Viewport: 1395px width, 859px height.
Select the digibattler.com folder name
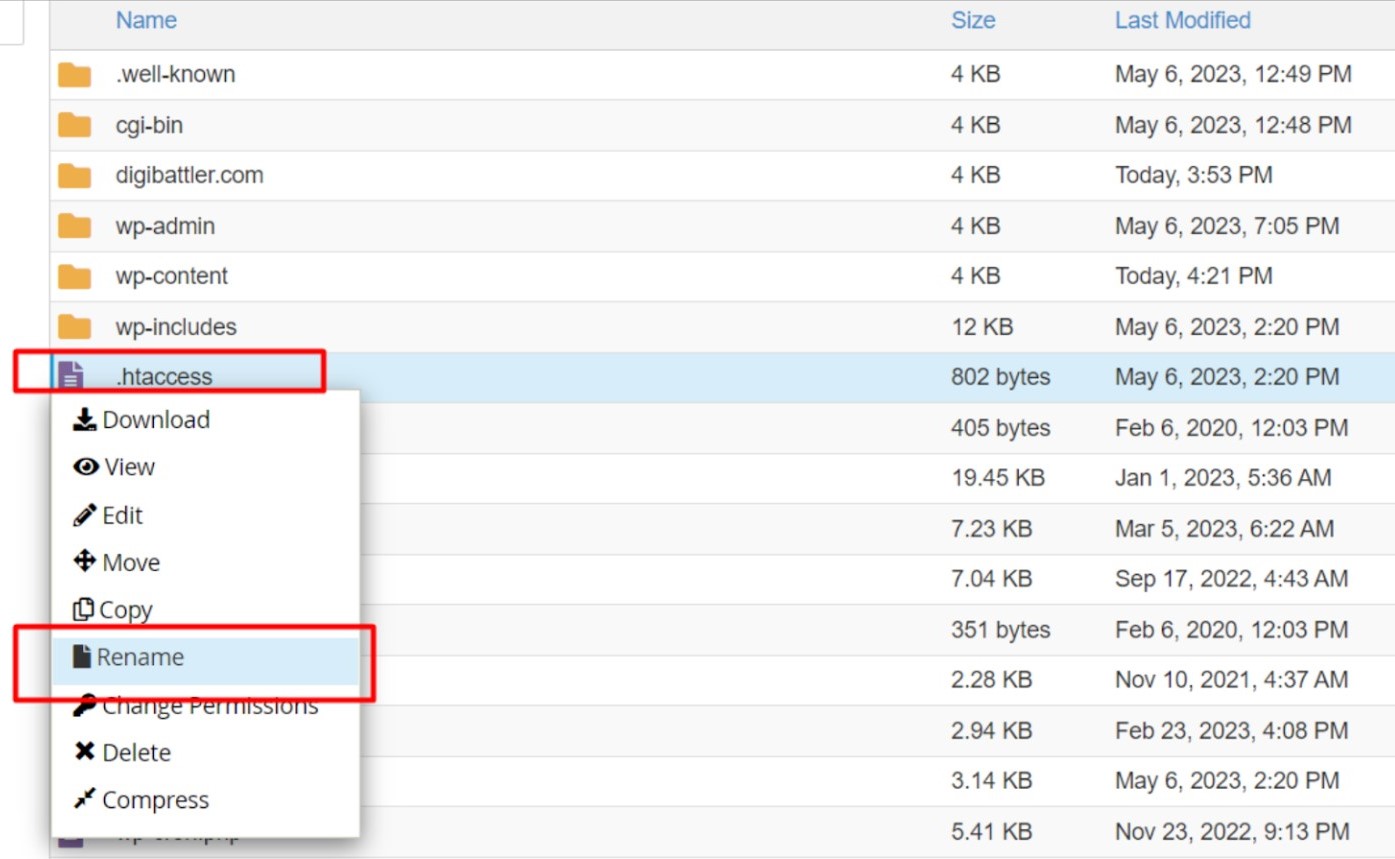pos(189,176)
